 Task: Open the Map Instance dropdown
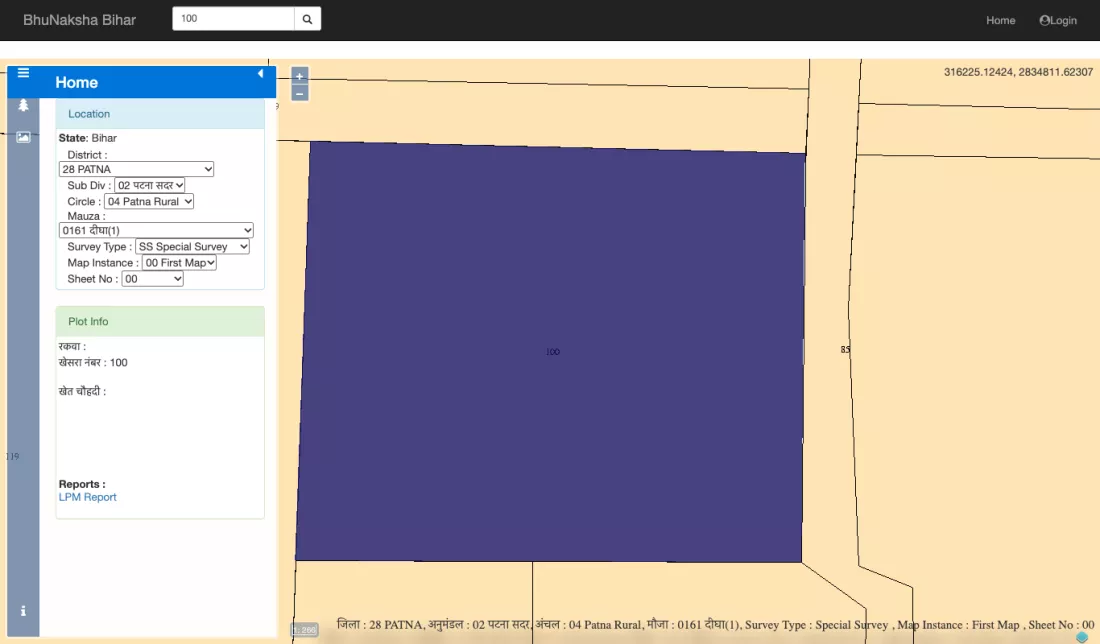tap(179, 262)
